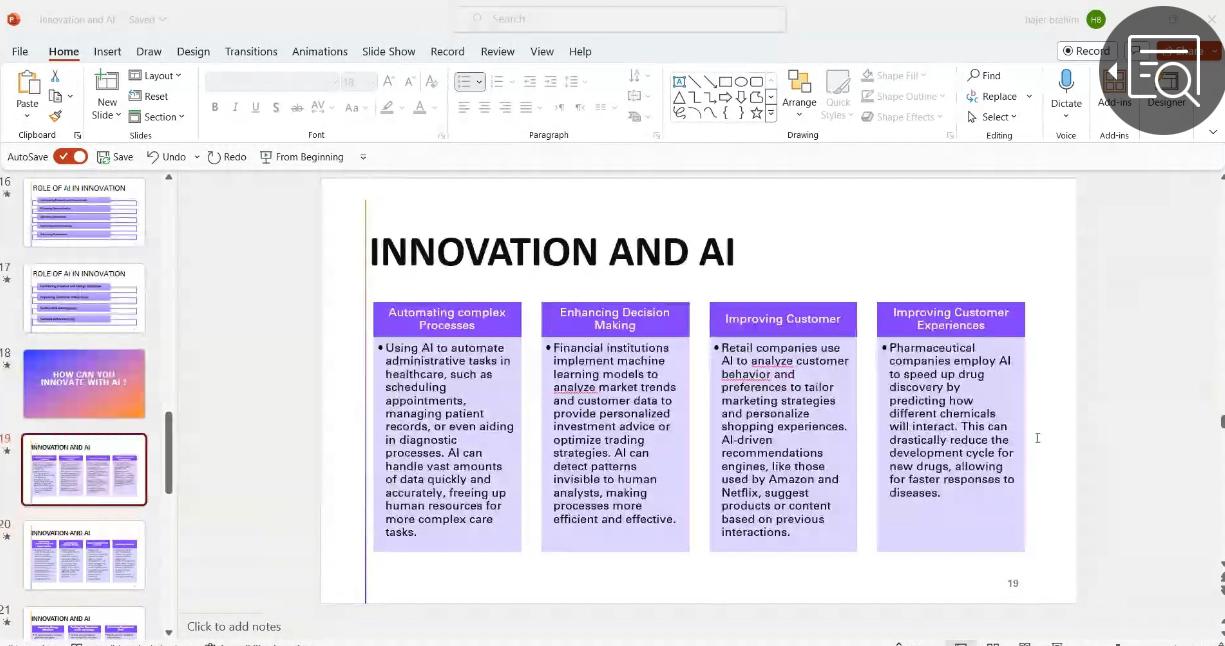Viewport: 1225px width, 646px height.
Task: Toggle Strikethrough formatting
Action: (297, 108)
